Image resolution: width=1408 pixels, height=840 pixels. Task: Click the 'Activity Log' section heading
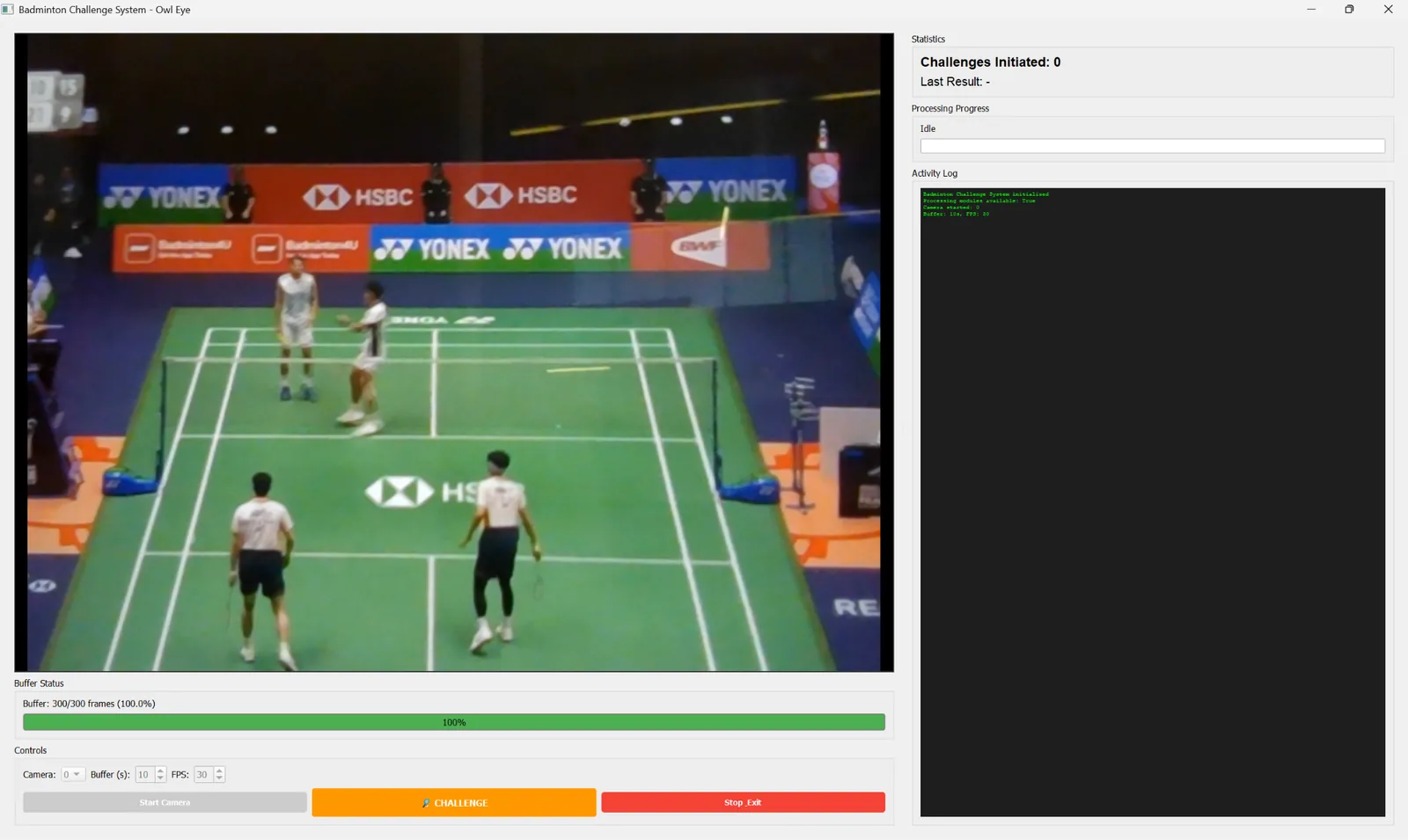tap(935, 173)
